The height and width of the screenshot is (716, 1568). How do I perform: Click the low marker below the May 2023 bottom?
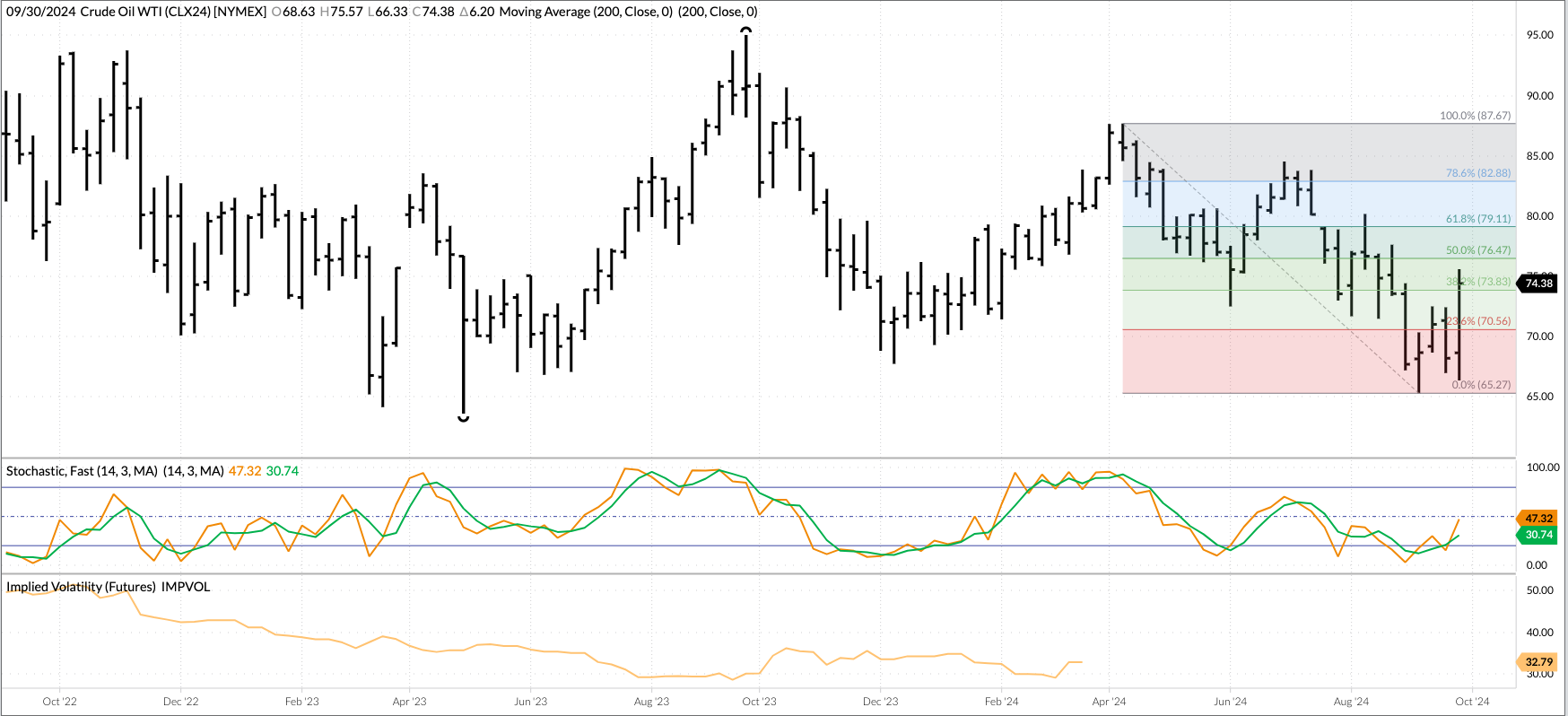point(464,418)
